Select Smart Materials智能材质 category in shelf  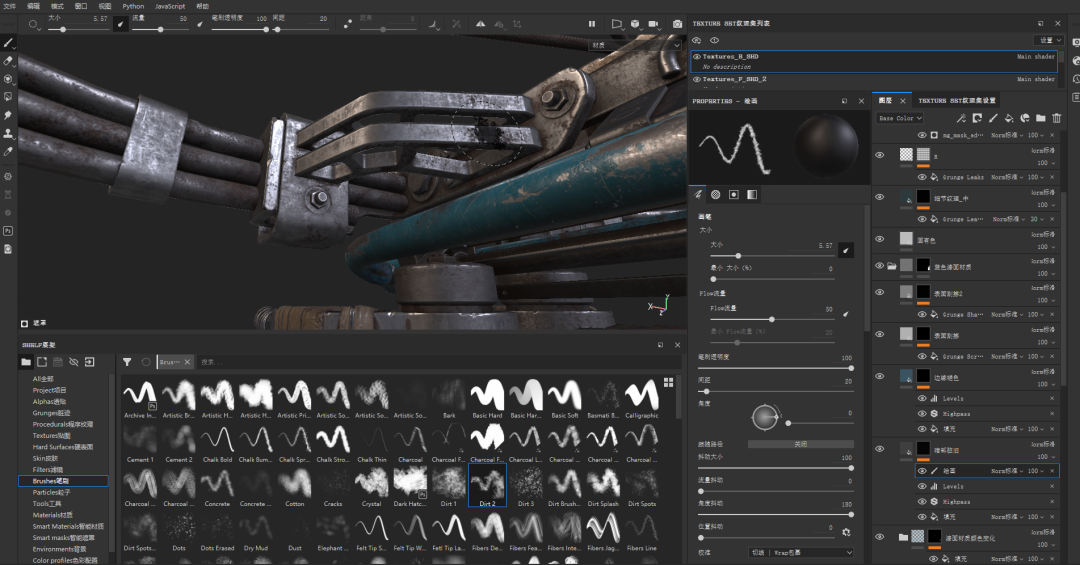[68, 526]
